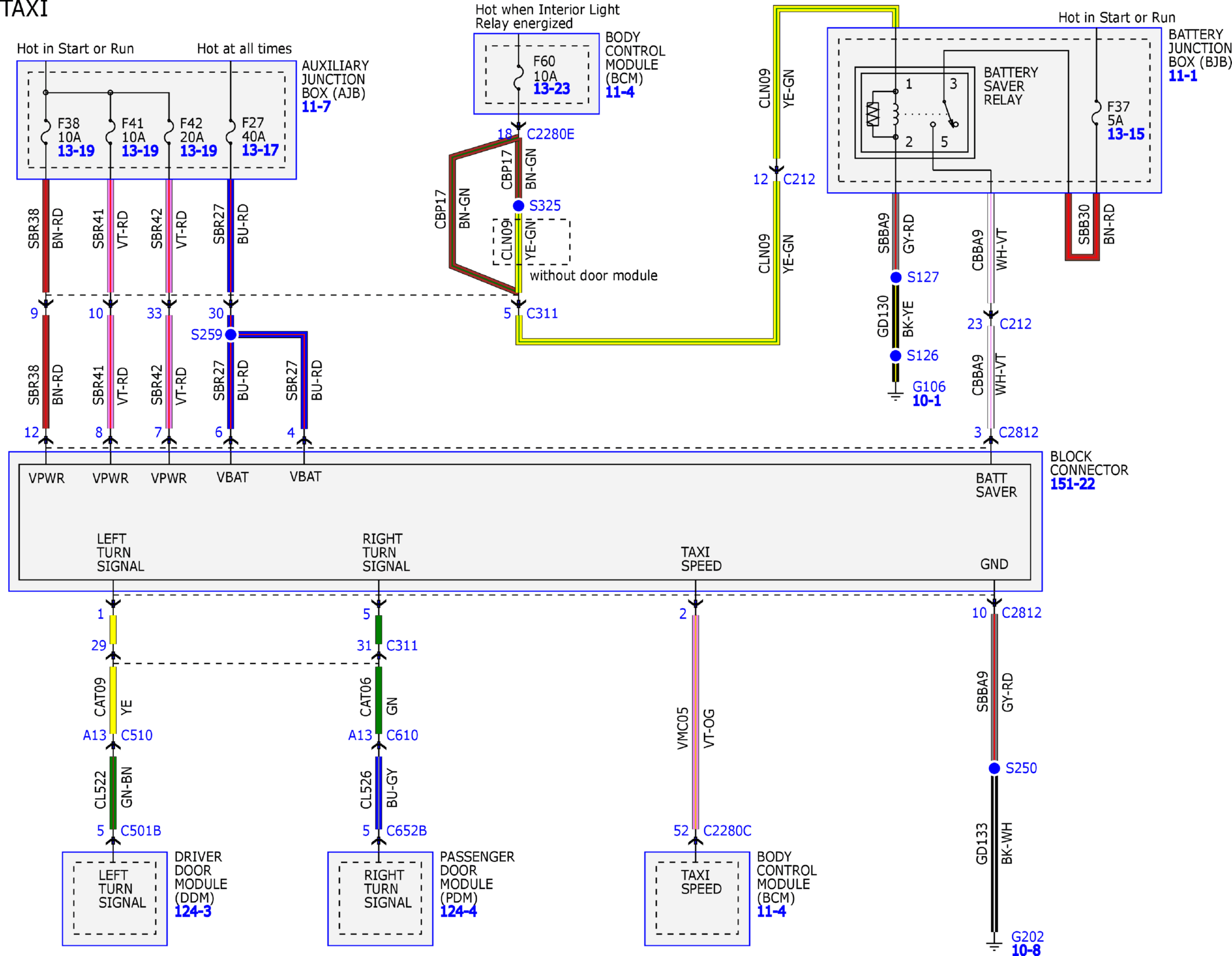The image size is (1232, 956).
Task: Open the 124-4 Passenger Door Module link
Action: click(x=458, y=911)
